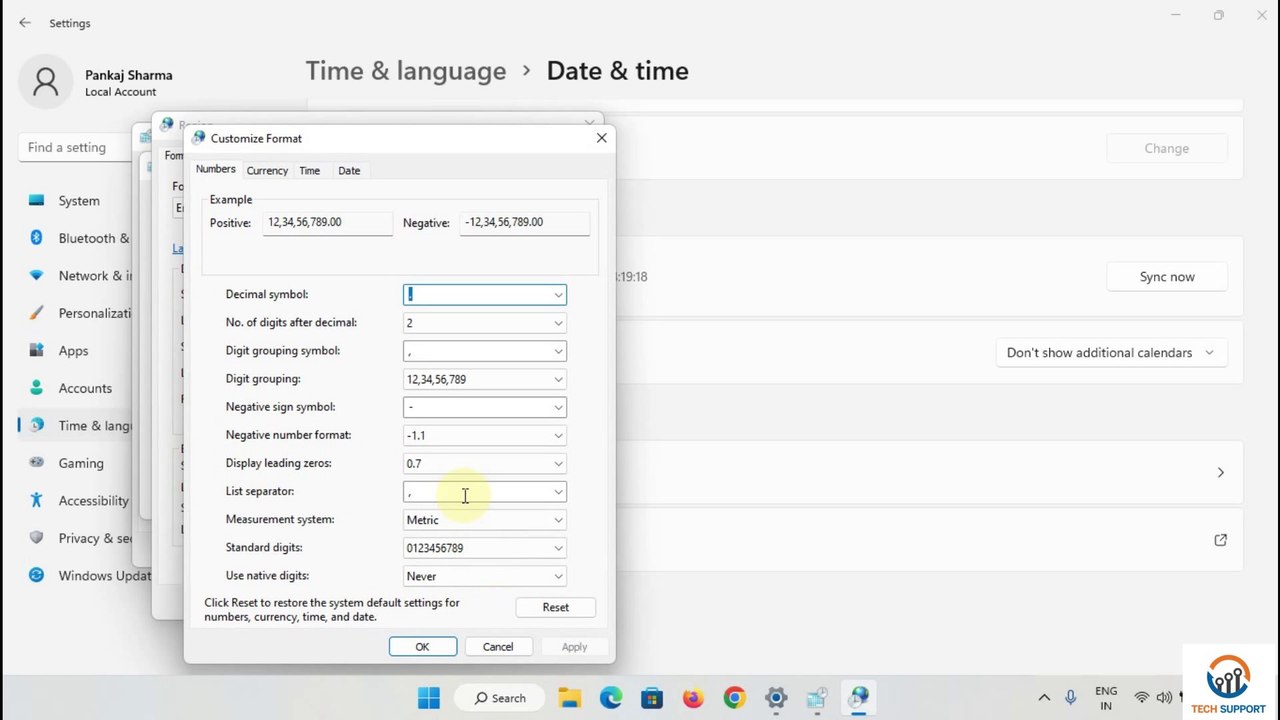Click the Wi-Fi network tray icon
The width and height of the screenshot is (1280, 720).
pyautogui.click(x=1141, y=698)
